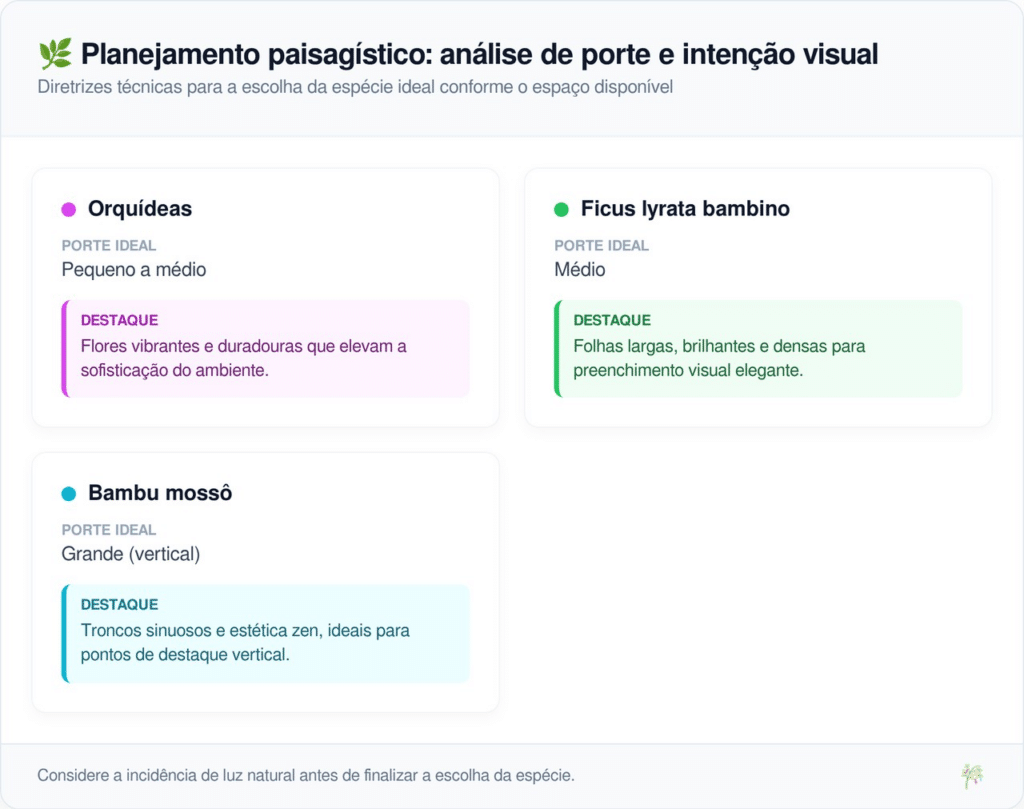The image size is (1024, 809).
Task: Click the main Planejamento paisagístico heading
Action: click(x=479, y=54)
